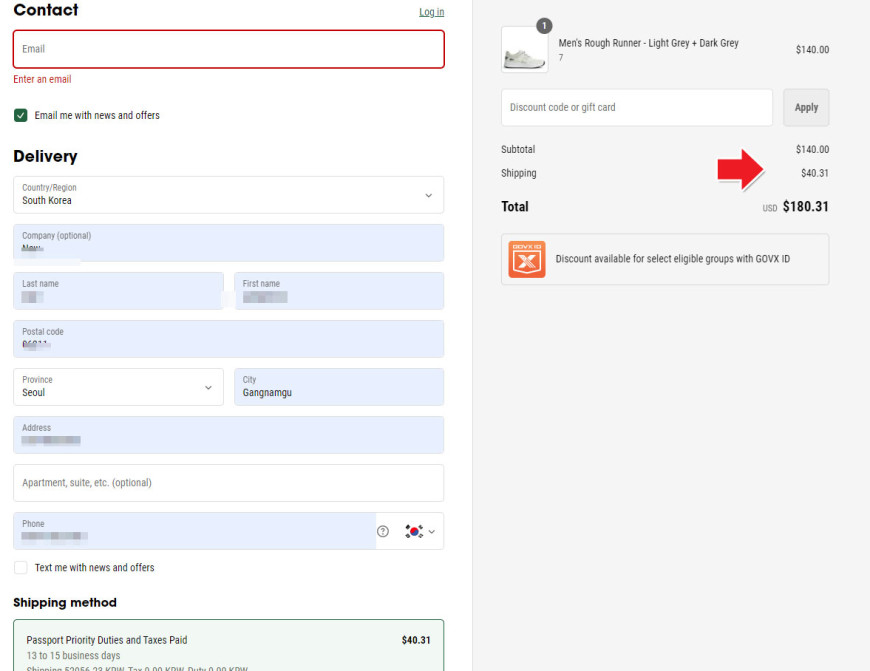870x671 pixels.
Task: Click the Phone number field
Action: (x=194, y=531)
